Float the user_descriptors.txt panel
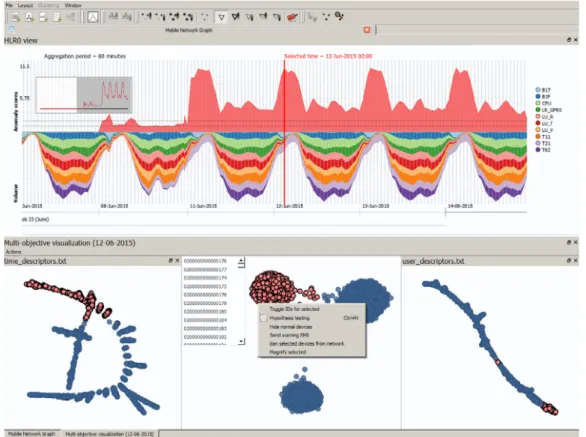The width and height of the screenshot is (586, 437). click(x=569, y=260)
